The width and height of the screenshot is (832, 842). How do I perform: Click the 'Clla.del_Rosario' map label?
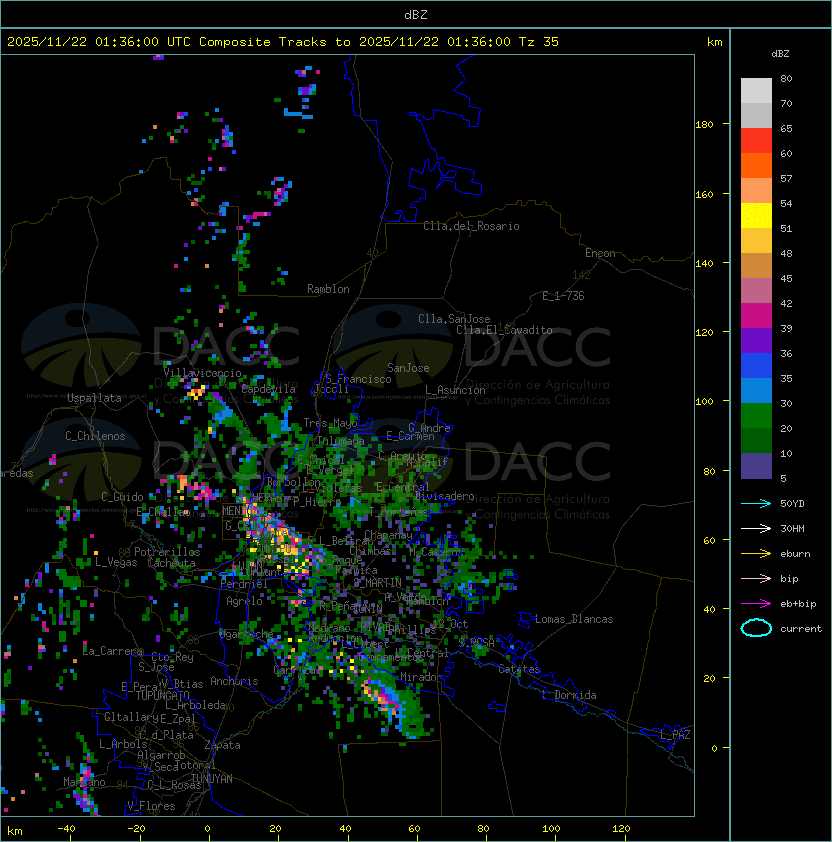471,226
